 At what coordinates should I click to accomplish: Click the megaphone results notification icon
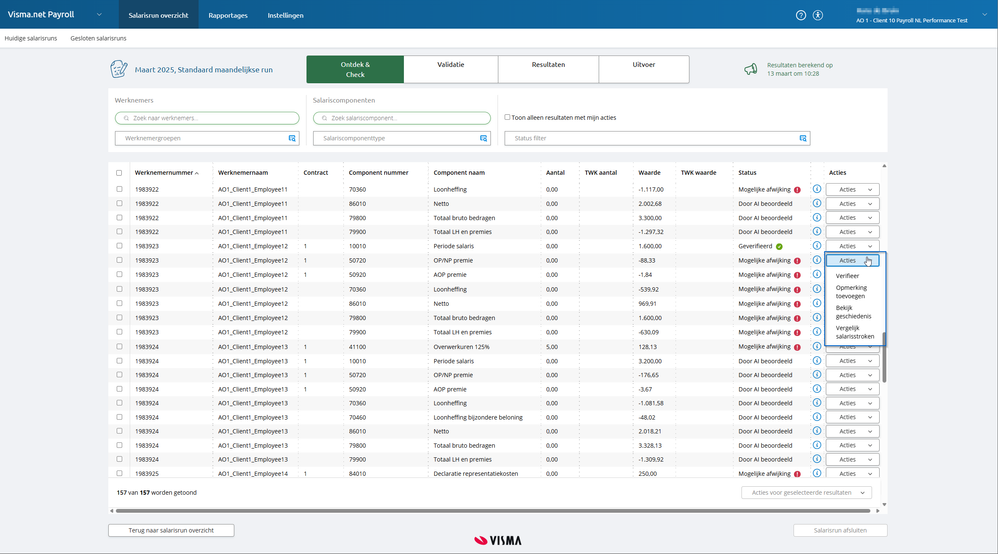point(751,69)
